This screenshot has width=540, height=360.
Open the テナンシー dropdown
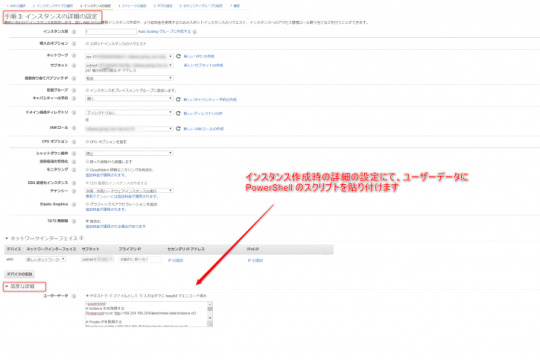pyautogui.click(x=129, y=191)
